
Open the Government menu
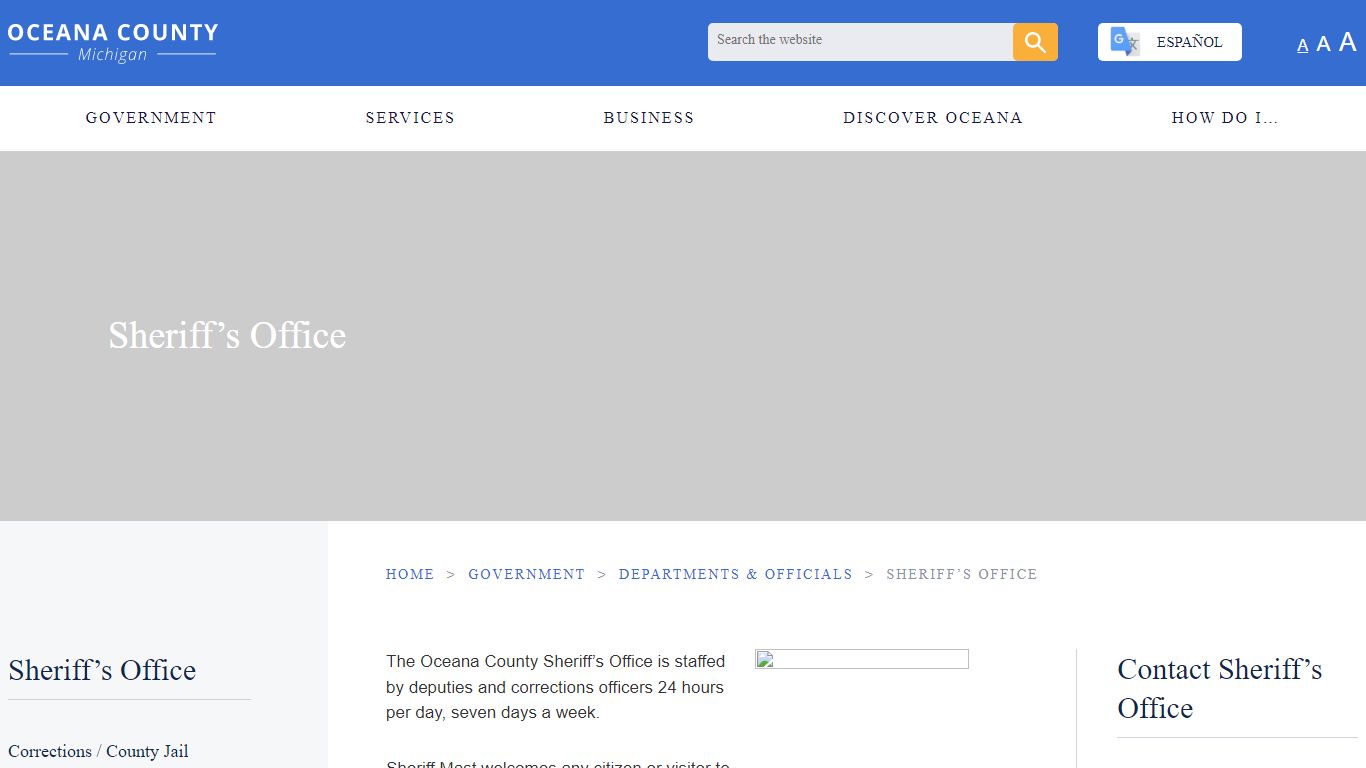(x=151, y=118)
